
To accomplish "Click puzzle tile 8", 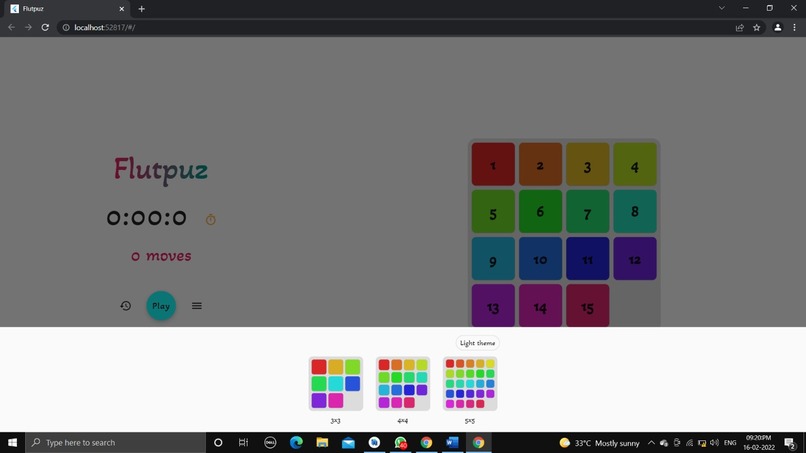I will pos(635,211).
